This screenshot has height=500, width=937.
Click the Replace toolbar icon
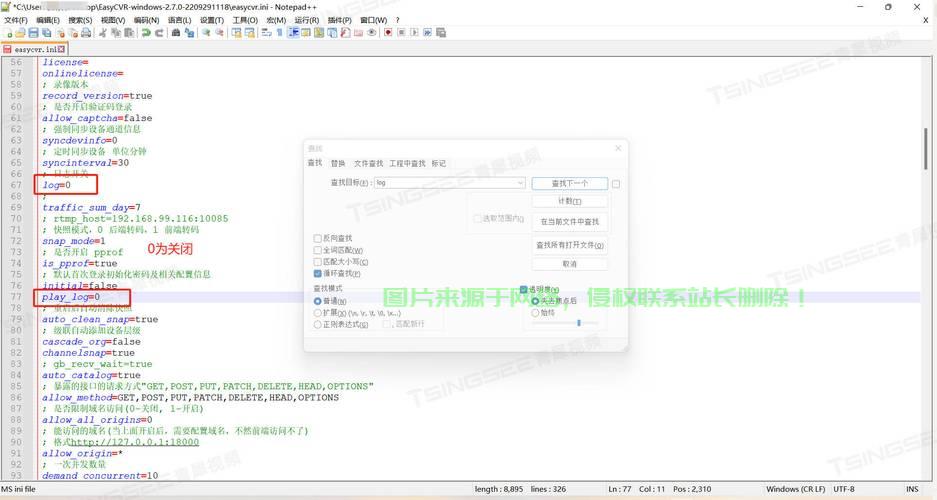point(189,33)
